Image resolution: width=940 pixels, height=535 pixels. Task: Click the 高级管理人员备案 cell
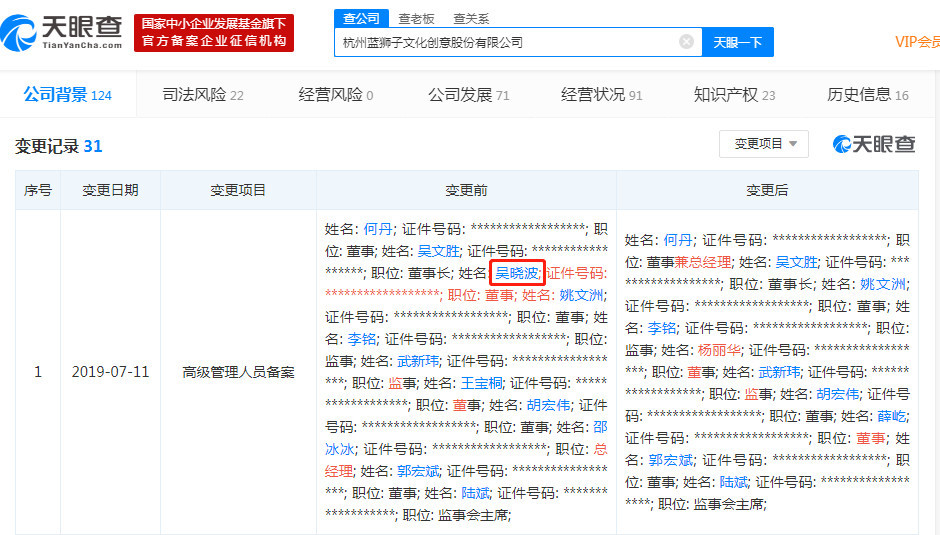(238, 372)
